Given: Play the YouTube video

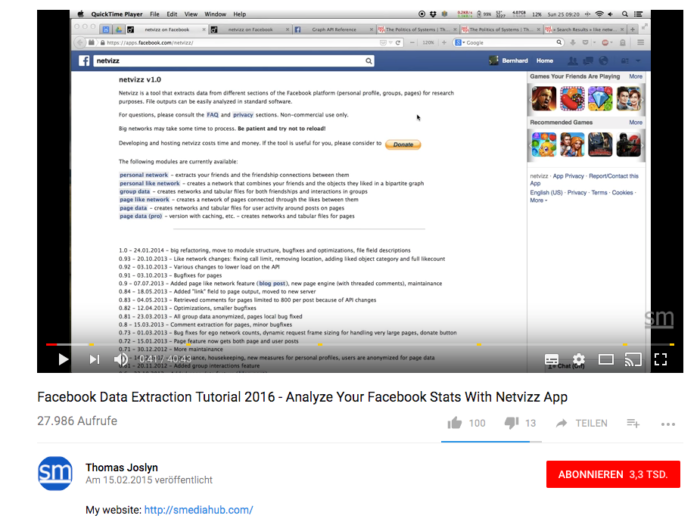Looking at the screenshot, I should [63, 359].
